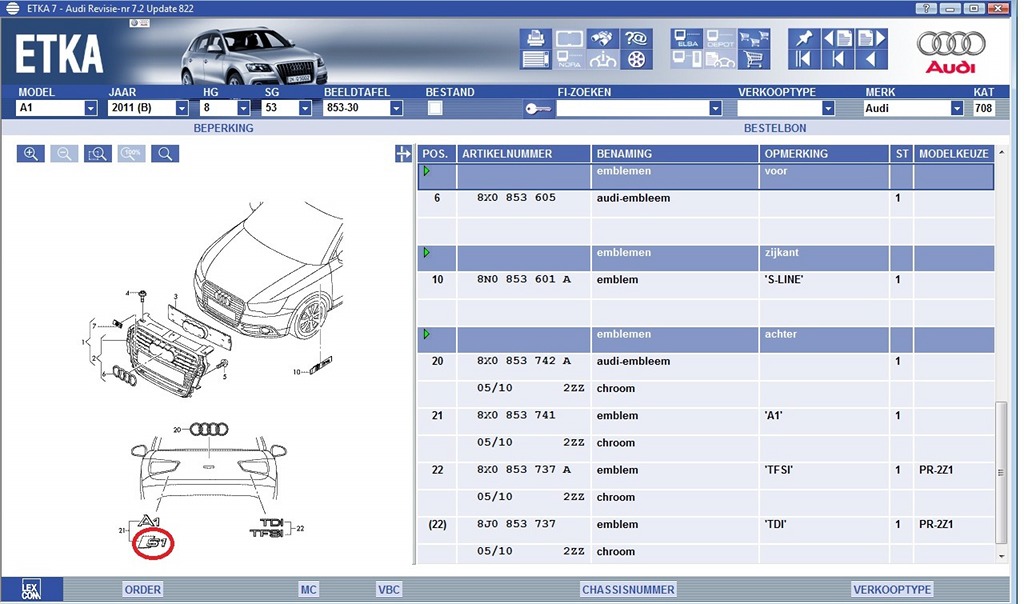Viewport: 1024px width, 604px height.
Task: Expand the MERK dropdown set to Audi
Action: [x=957, y=108]
